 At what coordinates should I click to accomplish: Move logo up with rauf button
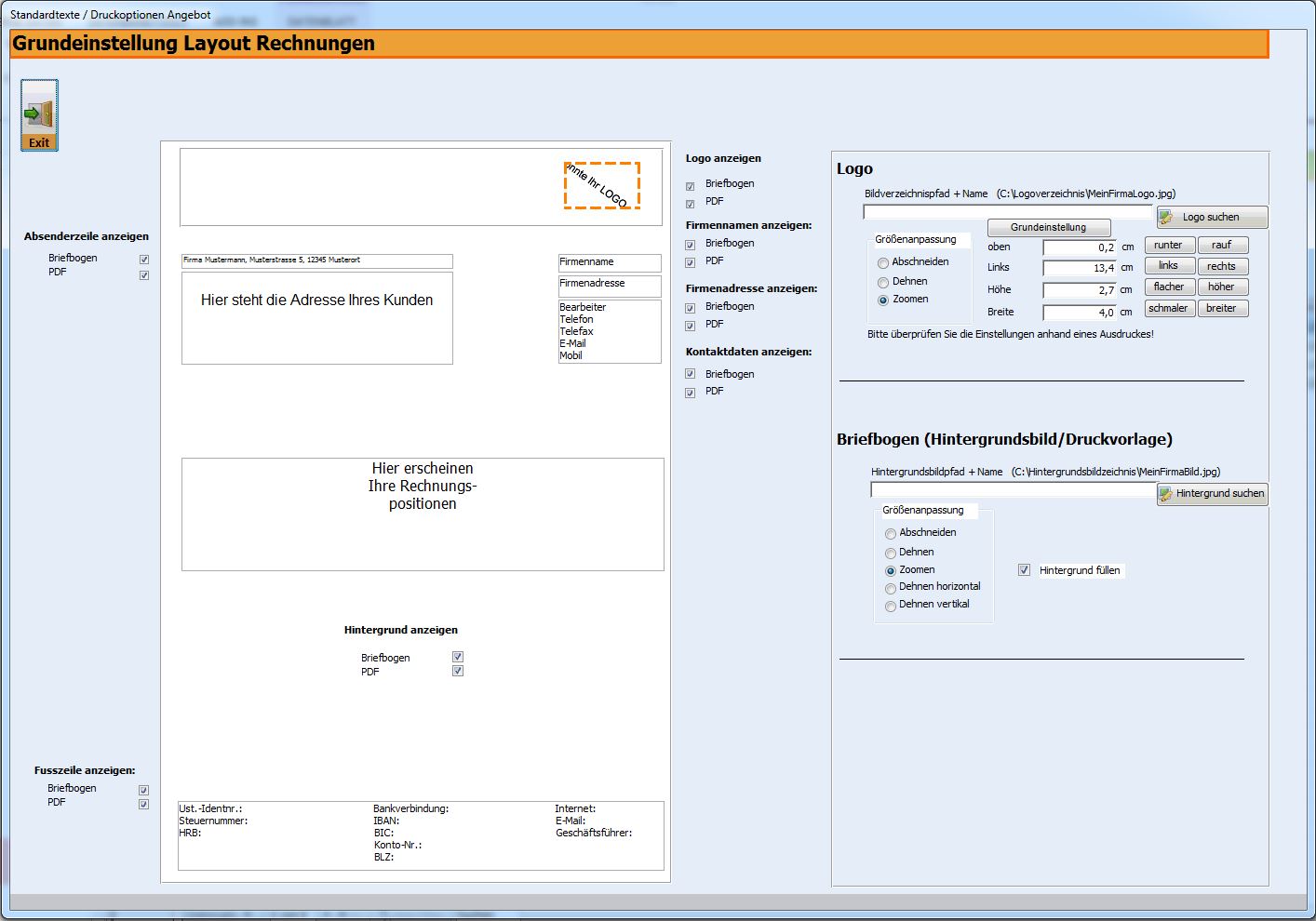[x=1222, y=246]
